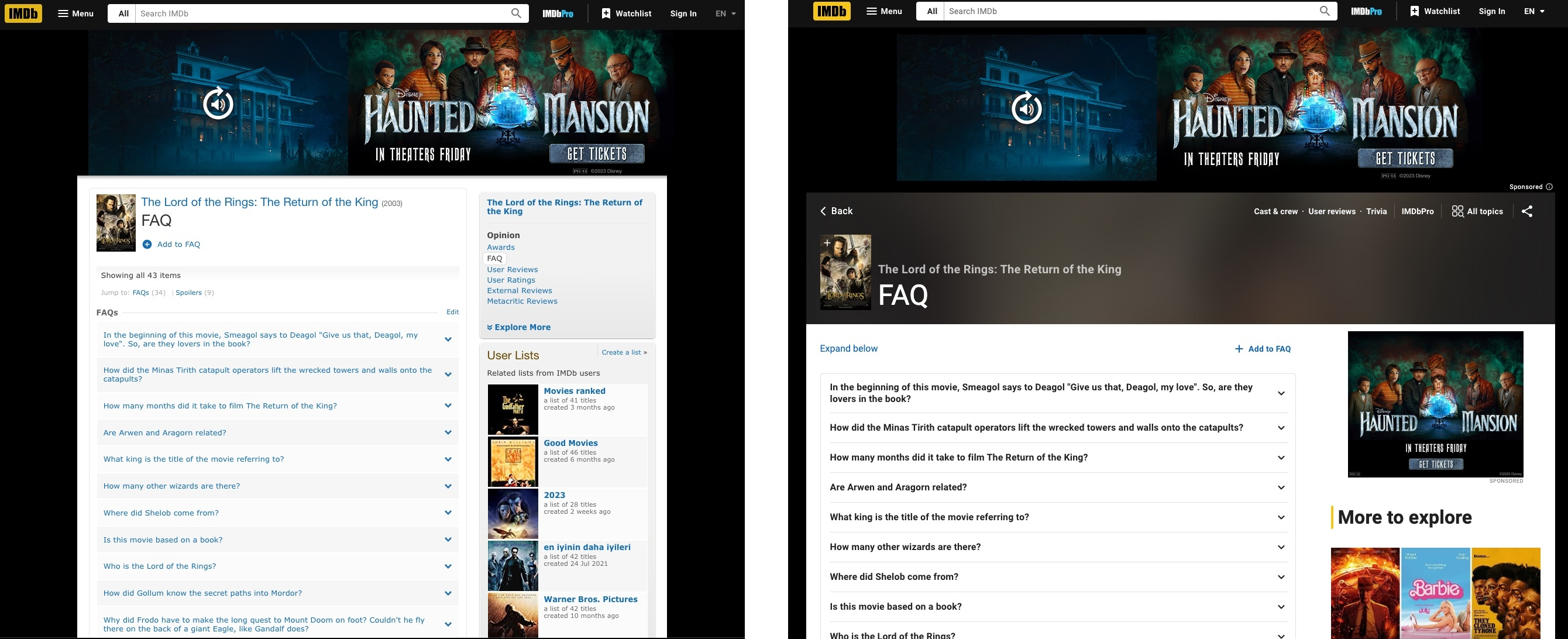Click the Back arrow icon in right panel
The image size is (1568, 639).
coord(822,211)
